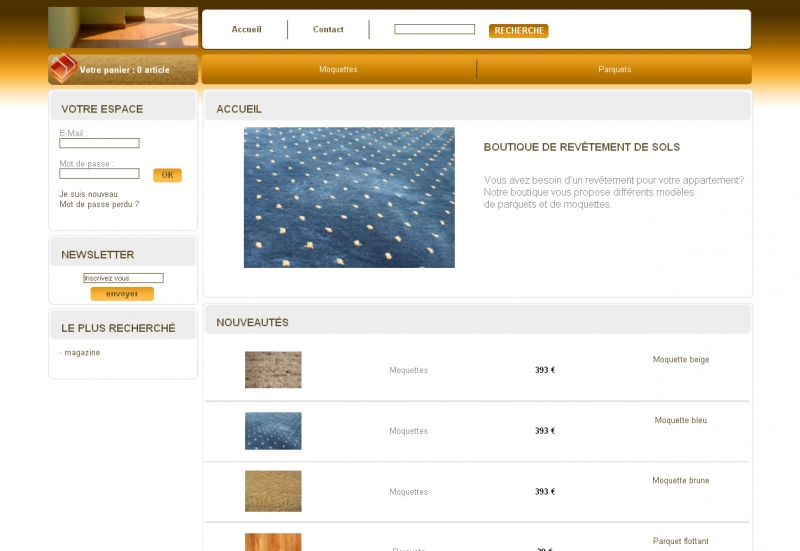
Task: Click the VOTRE ESPACE panel heading
Action: pos(102,109)
